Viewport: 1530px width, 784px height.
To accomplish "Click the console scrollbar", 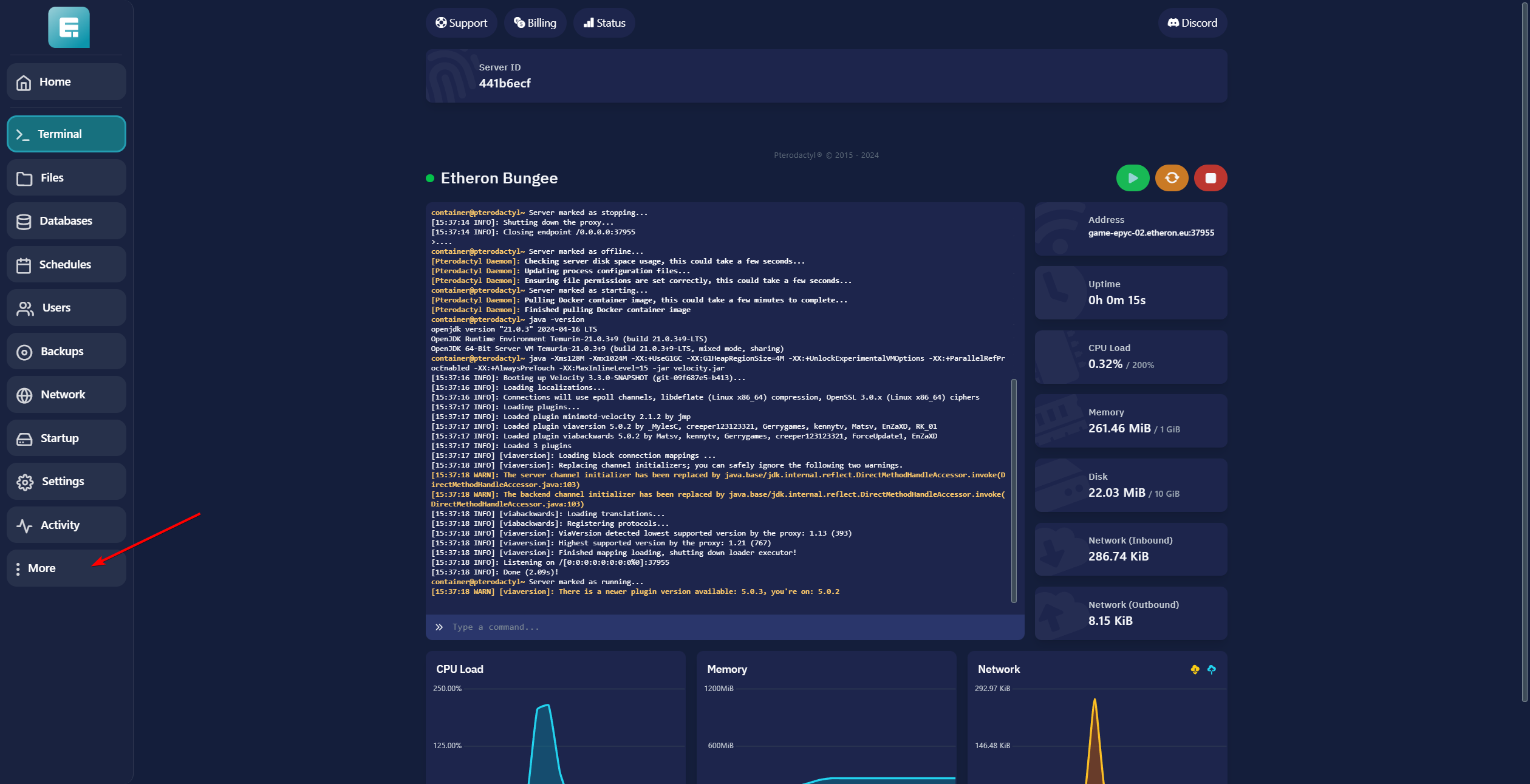I will coord(1013,491).
